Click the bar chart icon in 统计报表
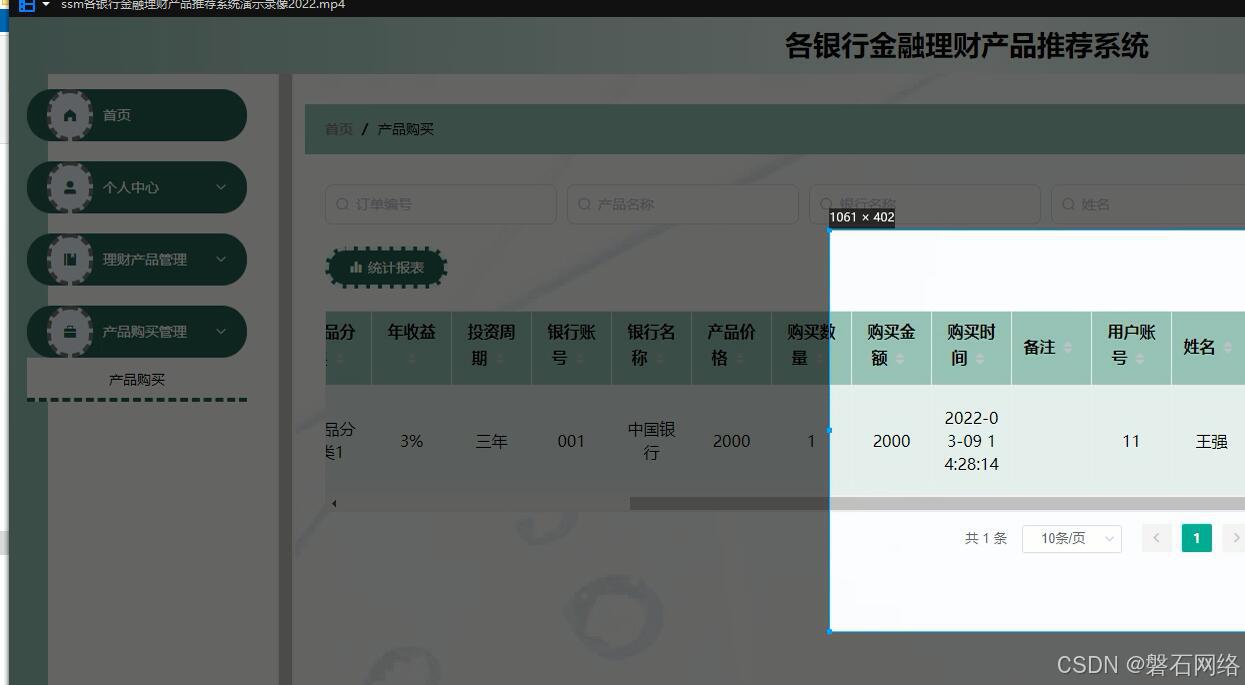 tap(356, 267)
